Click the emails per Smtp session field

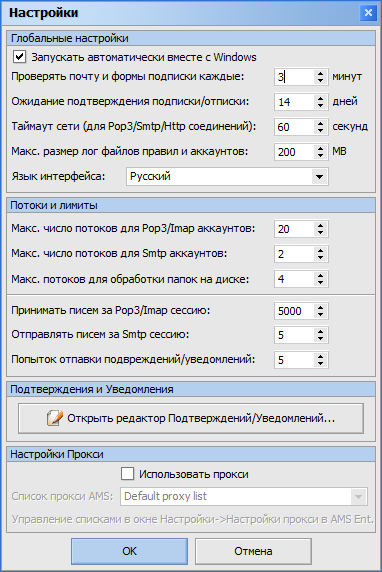coord(294,335)
